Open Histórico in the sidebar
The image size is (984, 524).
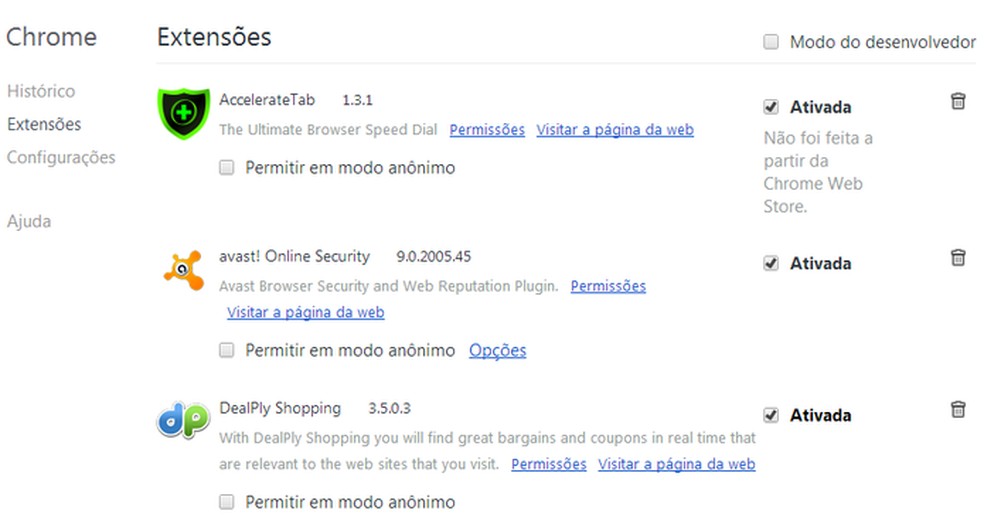click(41, 91)
